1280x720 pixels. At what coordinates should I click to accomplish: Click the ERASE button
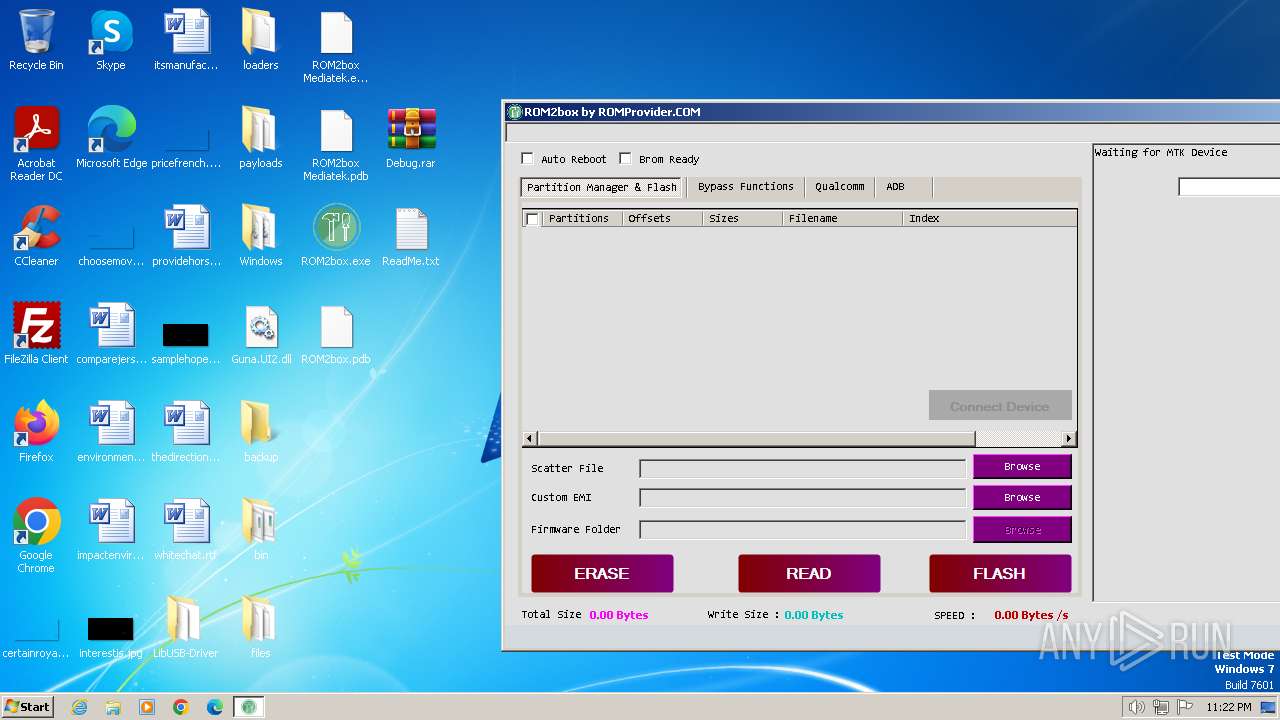pyautogui.click(x=602, y=573)
